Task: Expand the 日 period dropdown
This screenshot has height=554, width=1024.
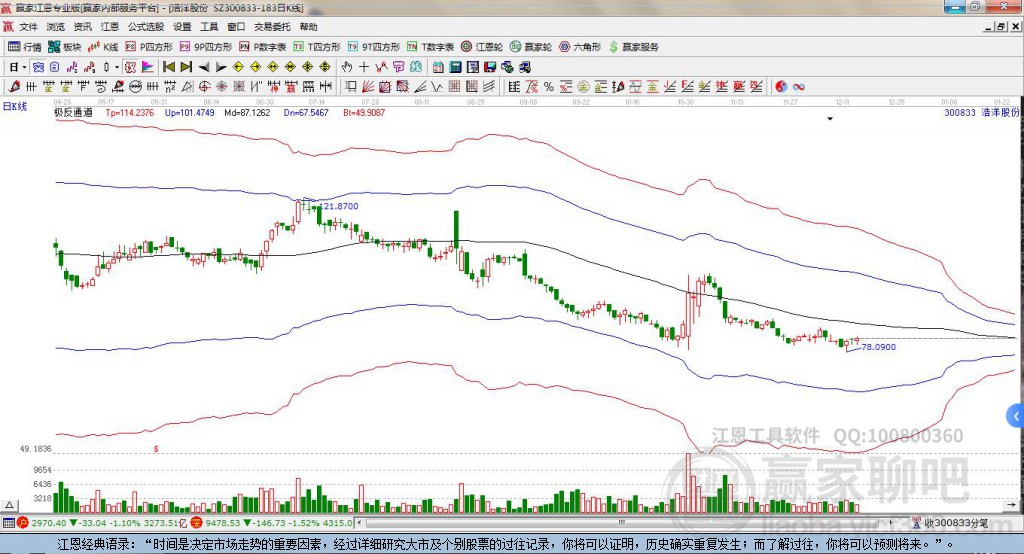Action: pyautogui.click(x=24, y=67)
